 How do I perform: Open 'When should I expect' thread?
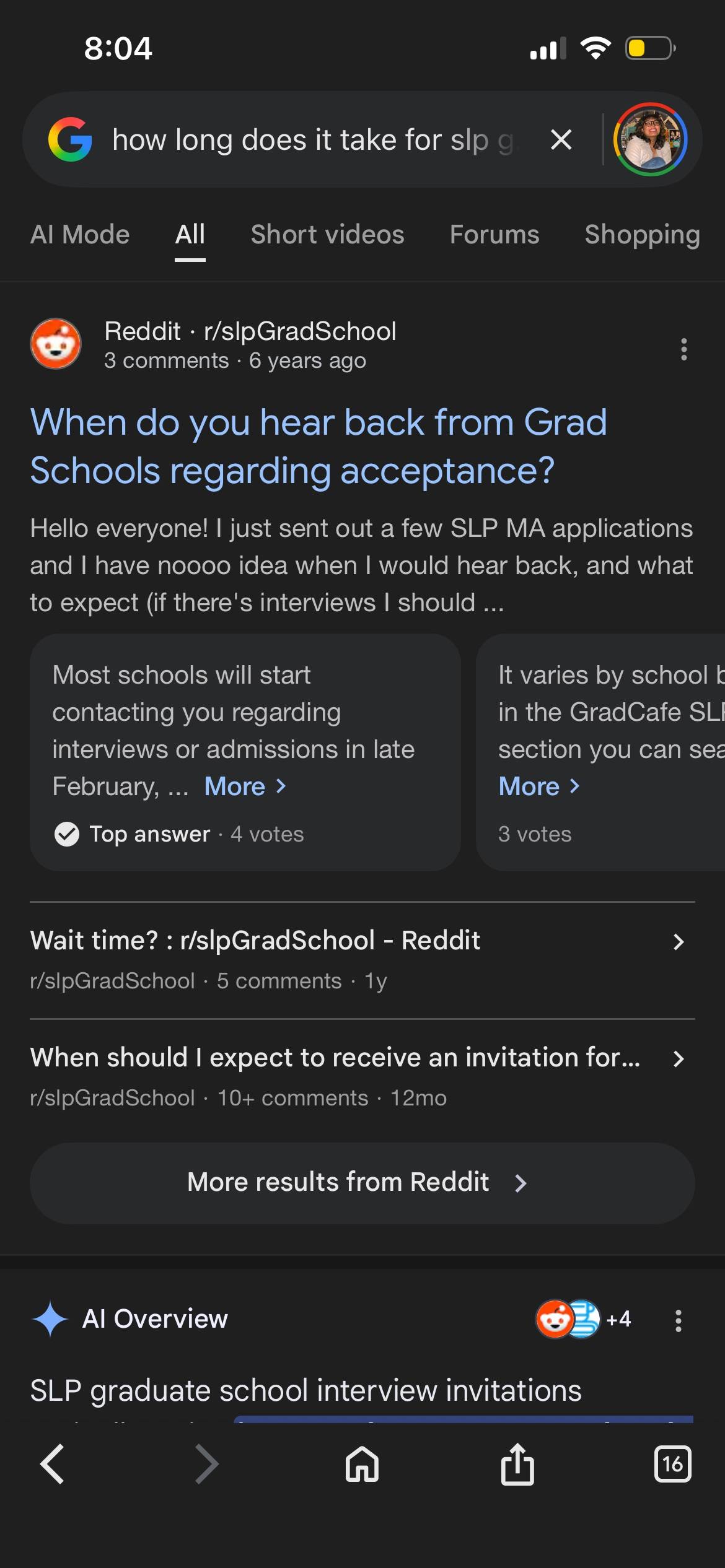click(x=362, y=1077)
